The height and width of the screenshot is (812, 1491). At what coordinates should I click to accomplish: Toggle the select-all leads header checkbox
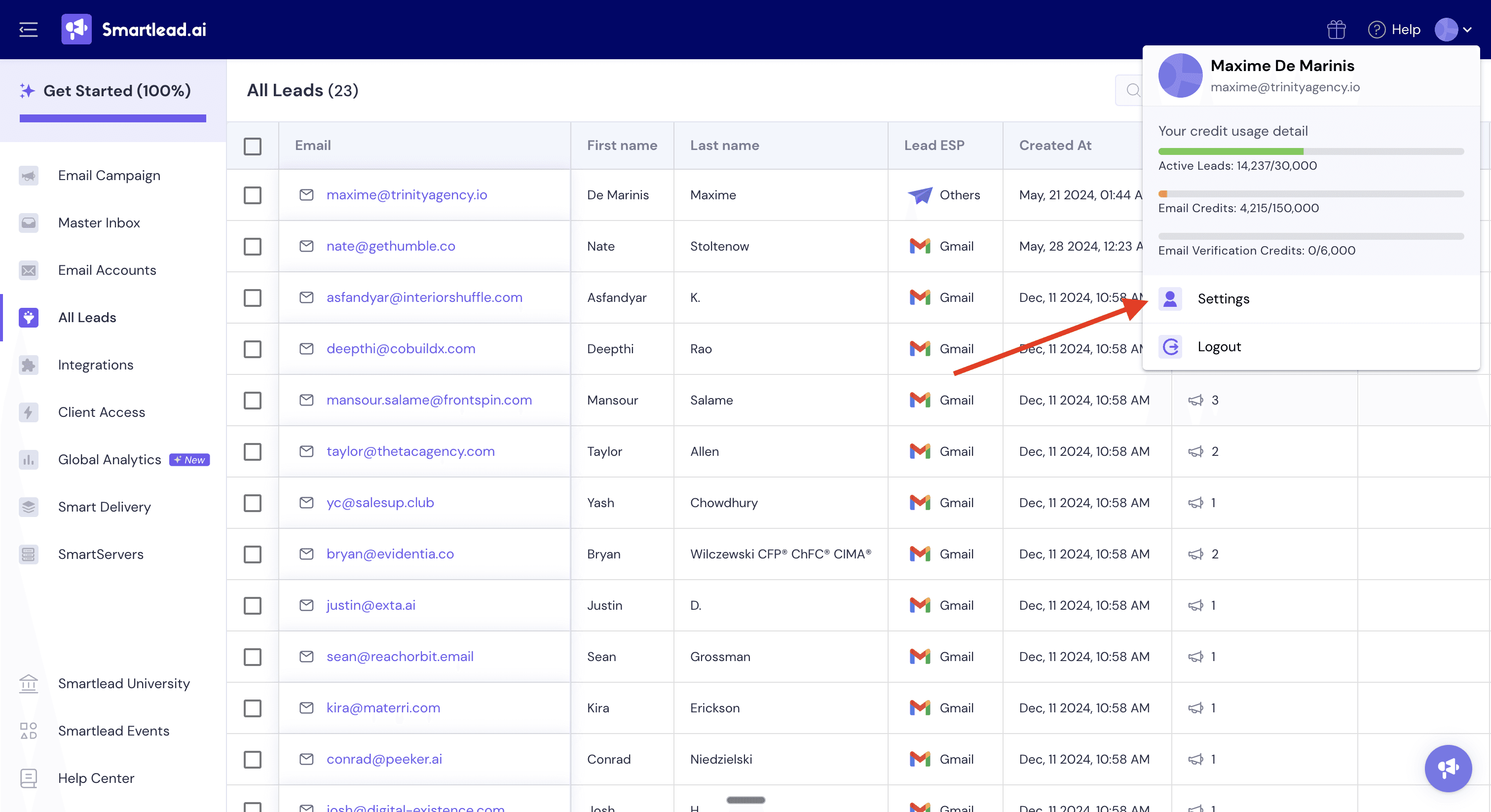pyautogui.click(x=252, y=146)
